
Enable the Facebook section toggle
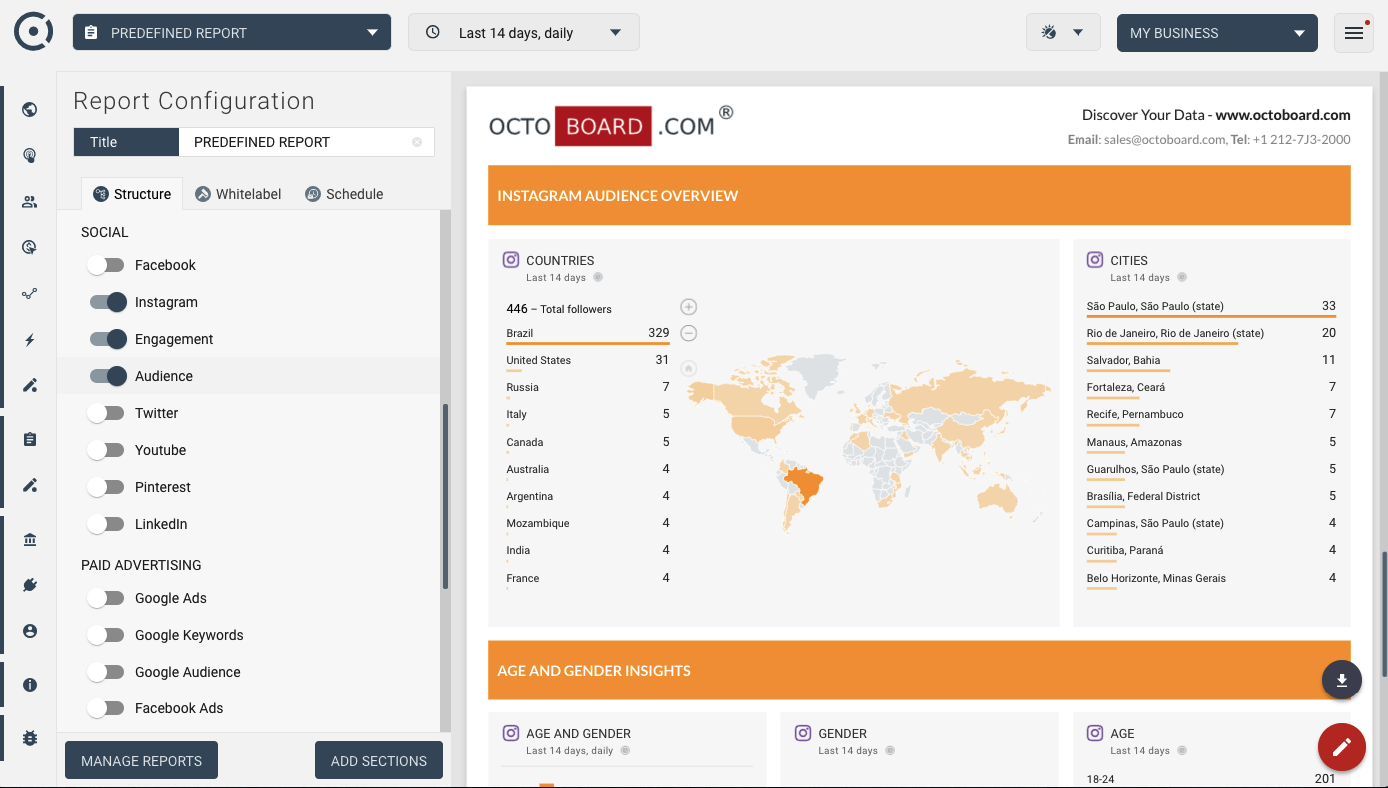point(106,265)
